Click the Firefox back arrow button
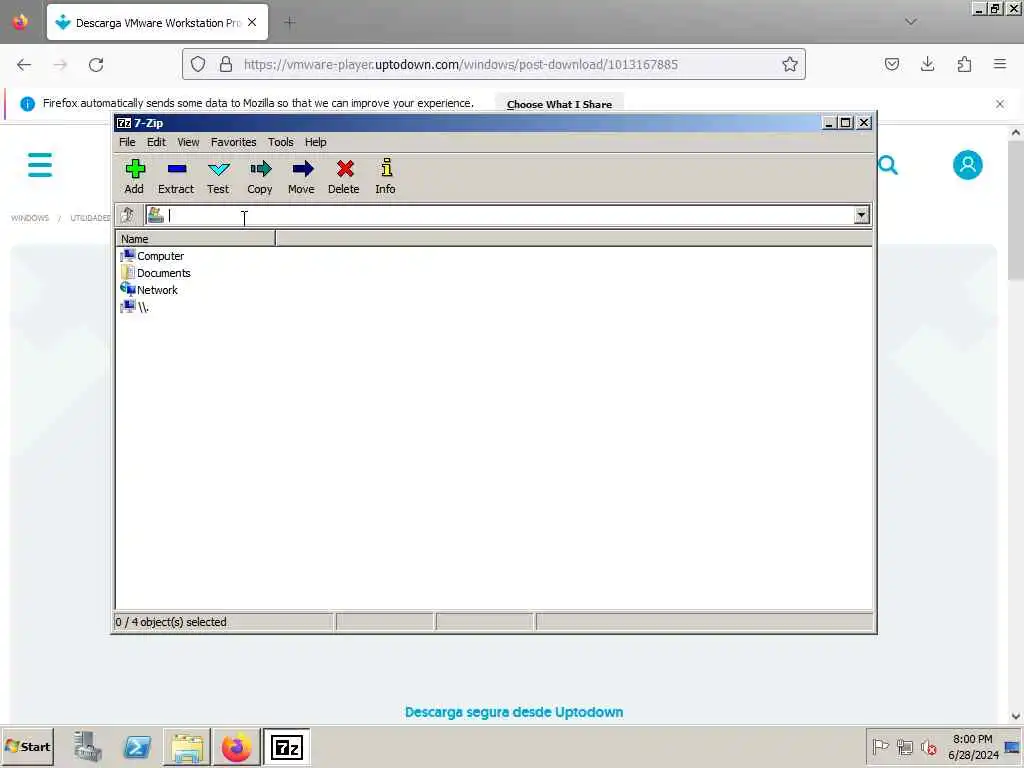Viewport: 1024px width, 768px height. (24, 65)
